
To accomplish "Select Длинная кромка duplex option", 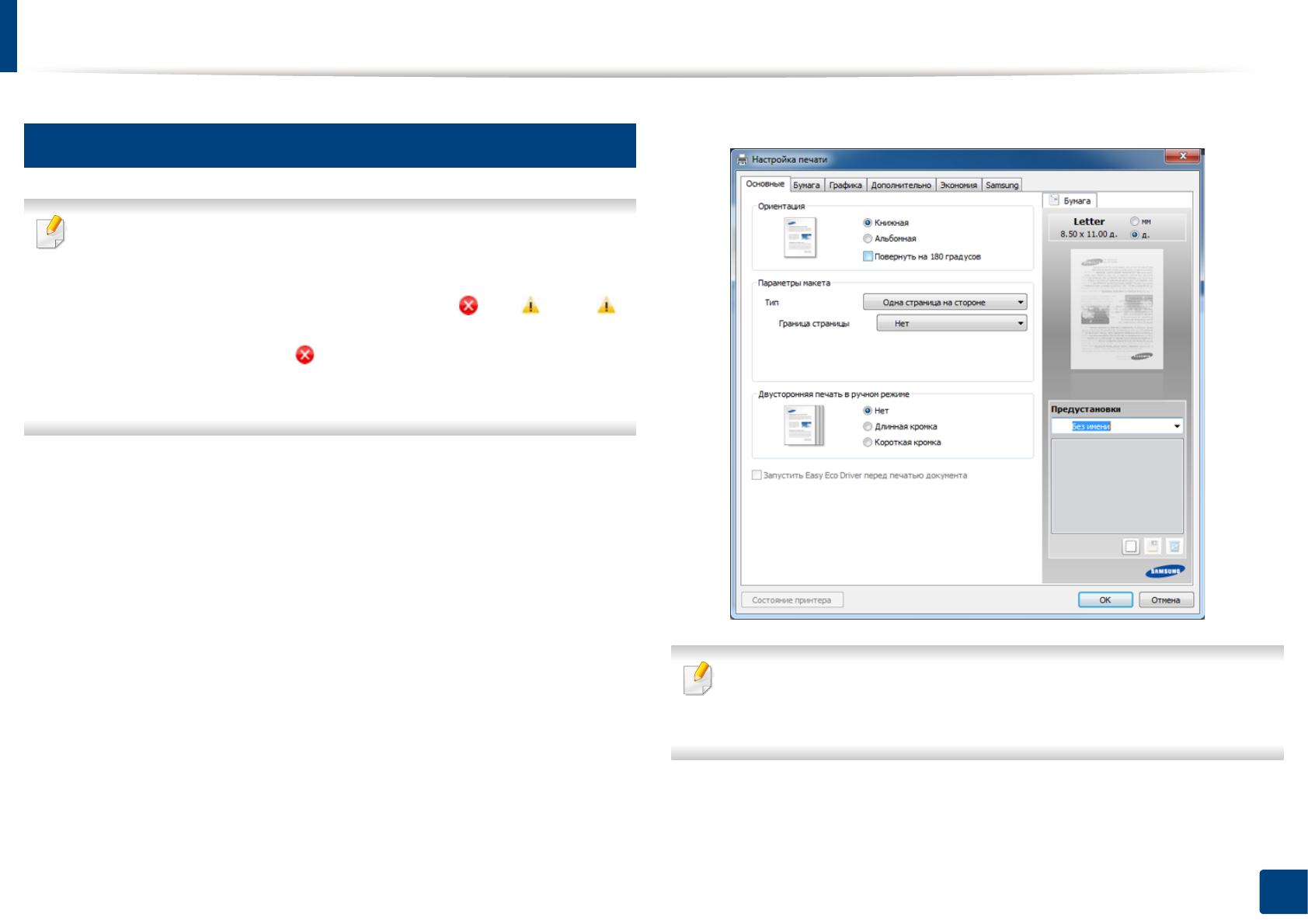I will 868,427.
